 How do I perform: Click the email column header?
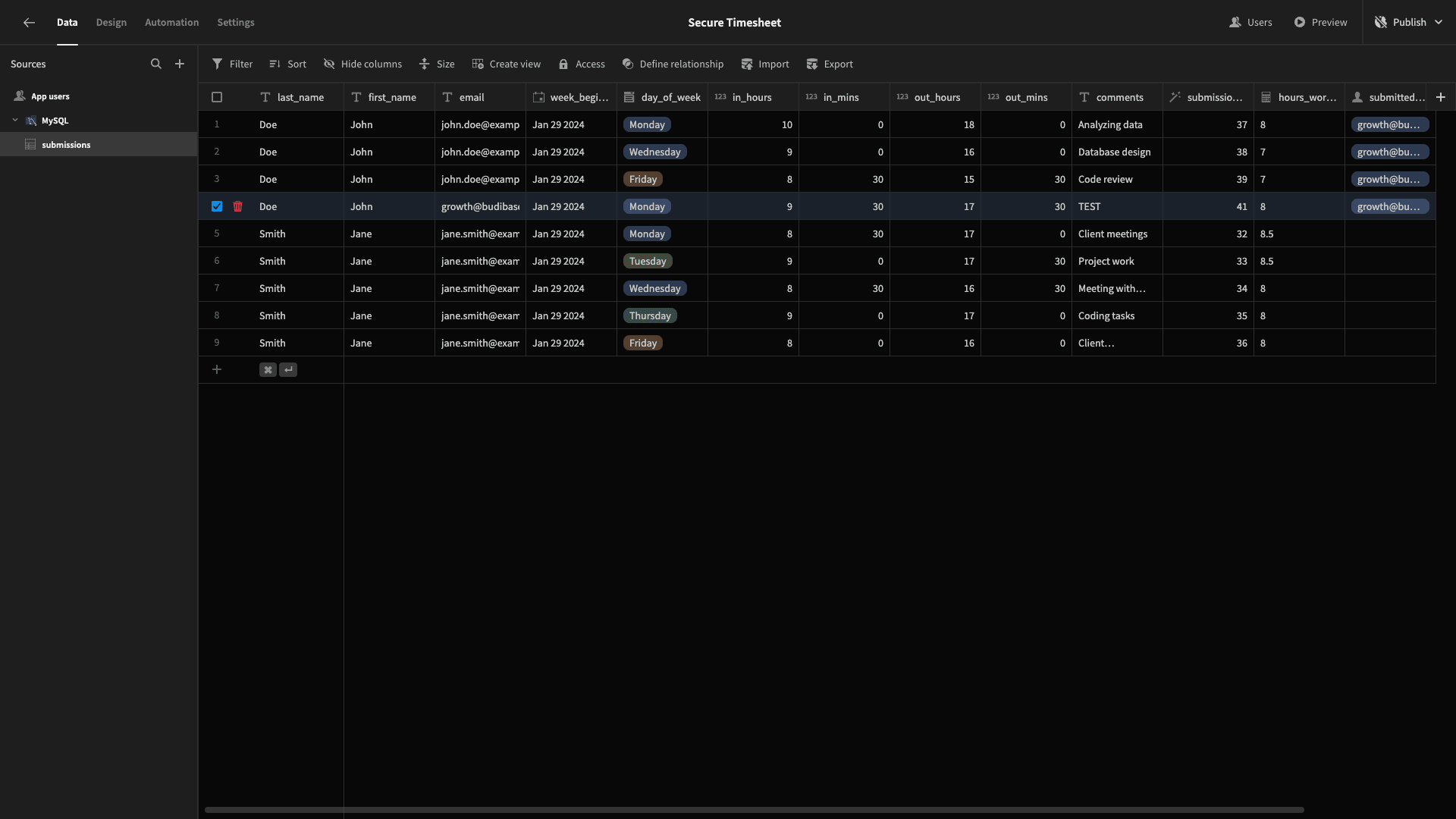click(480, 97)
